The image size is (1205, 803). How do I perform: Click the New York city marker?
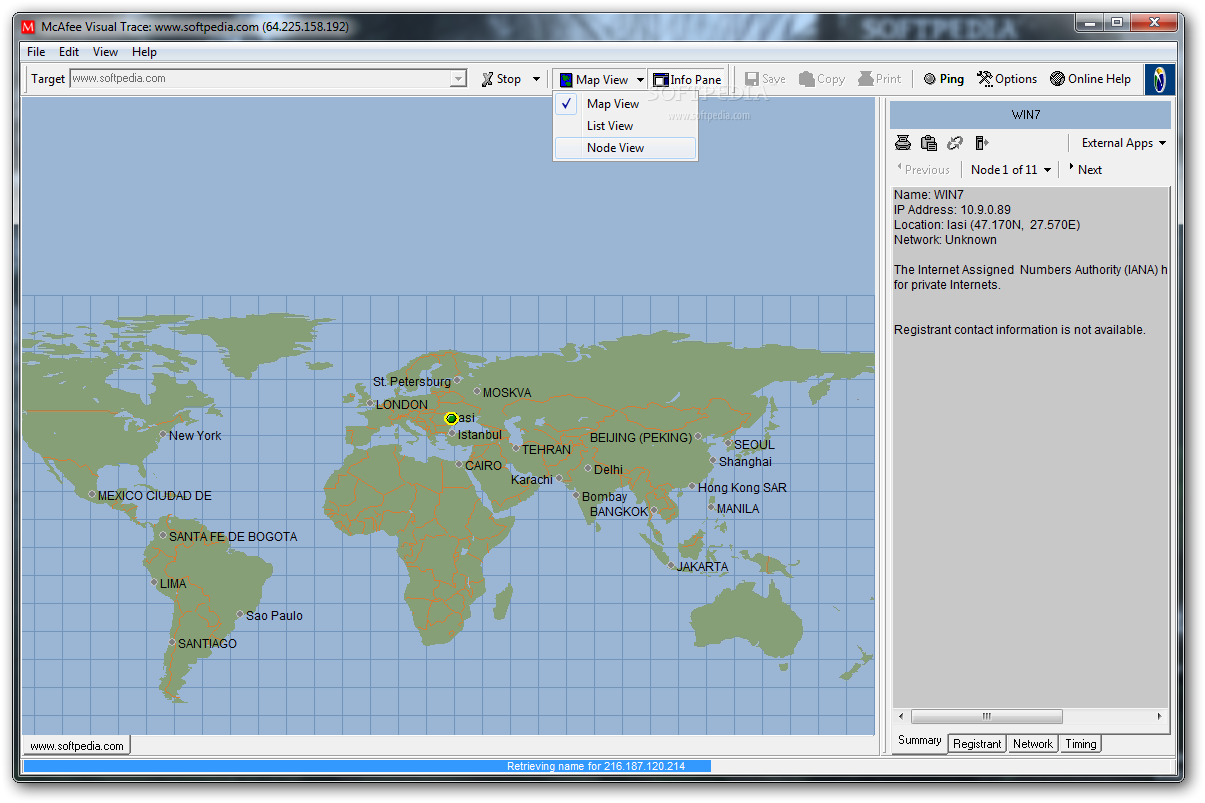point(163,434)
